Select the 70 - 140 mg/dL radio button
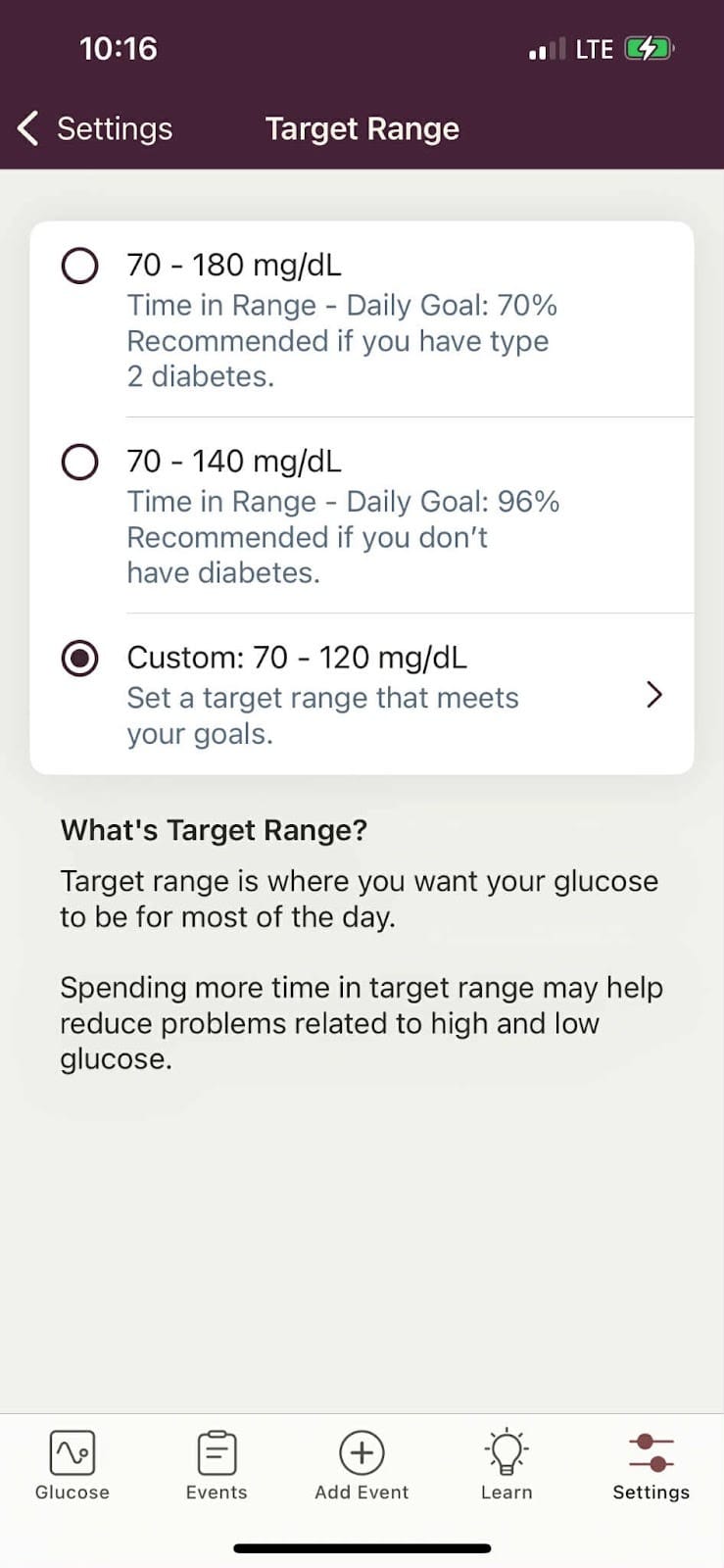This screenshot has height=1568, width=724. 79,462
